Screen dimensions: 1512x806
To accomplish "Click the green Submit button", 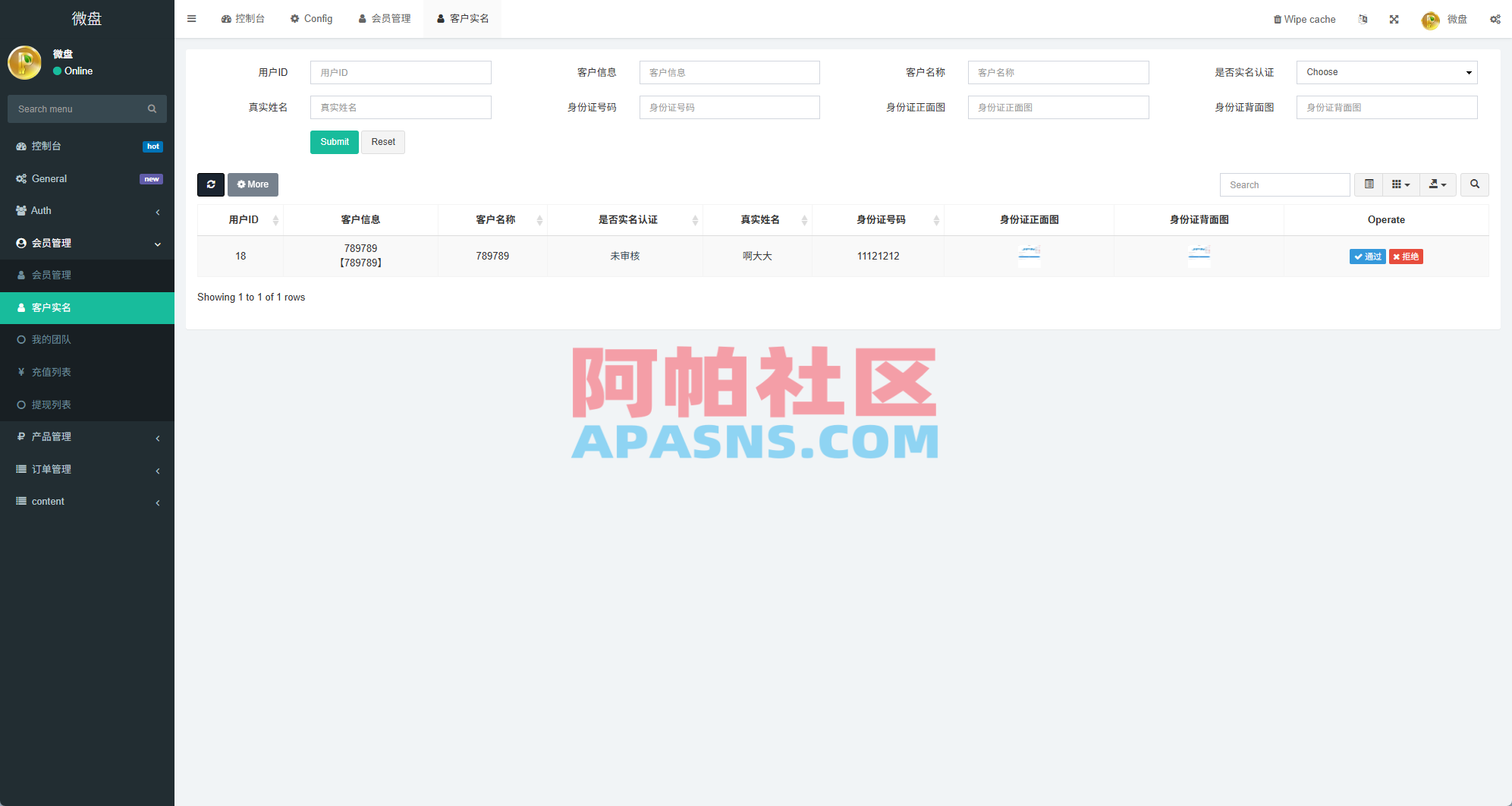I will pos(335,142).
